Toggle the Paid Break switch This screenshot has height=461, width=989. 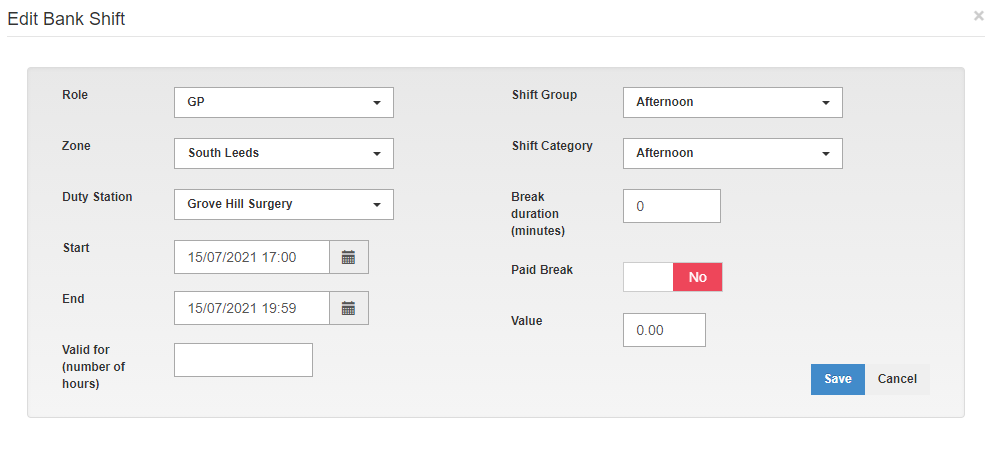672,277
